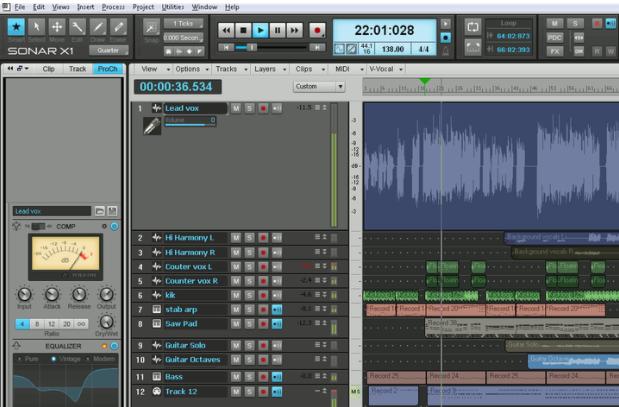The width and height of the screenshot is (619, 407).
Task: Select the Saw Pad track name
Action: click(181, 323)
